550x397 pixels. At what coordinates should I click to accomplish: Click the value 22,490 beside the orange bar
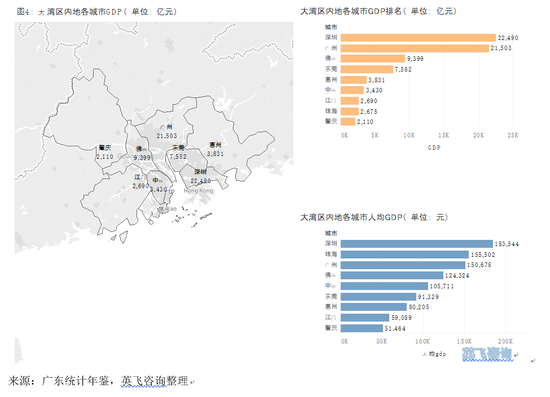508,38
